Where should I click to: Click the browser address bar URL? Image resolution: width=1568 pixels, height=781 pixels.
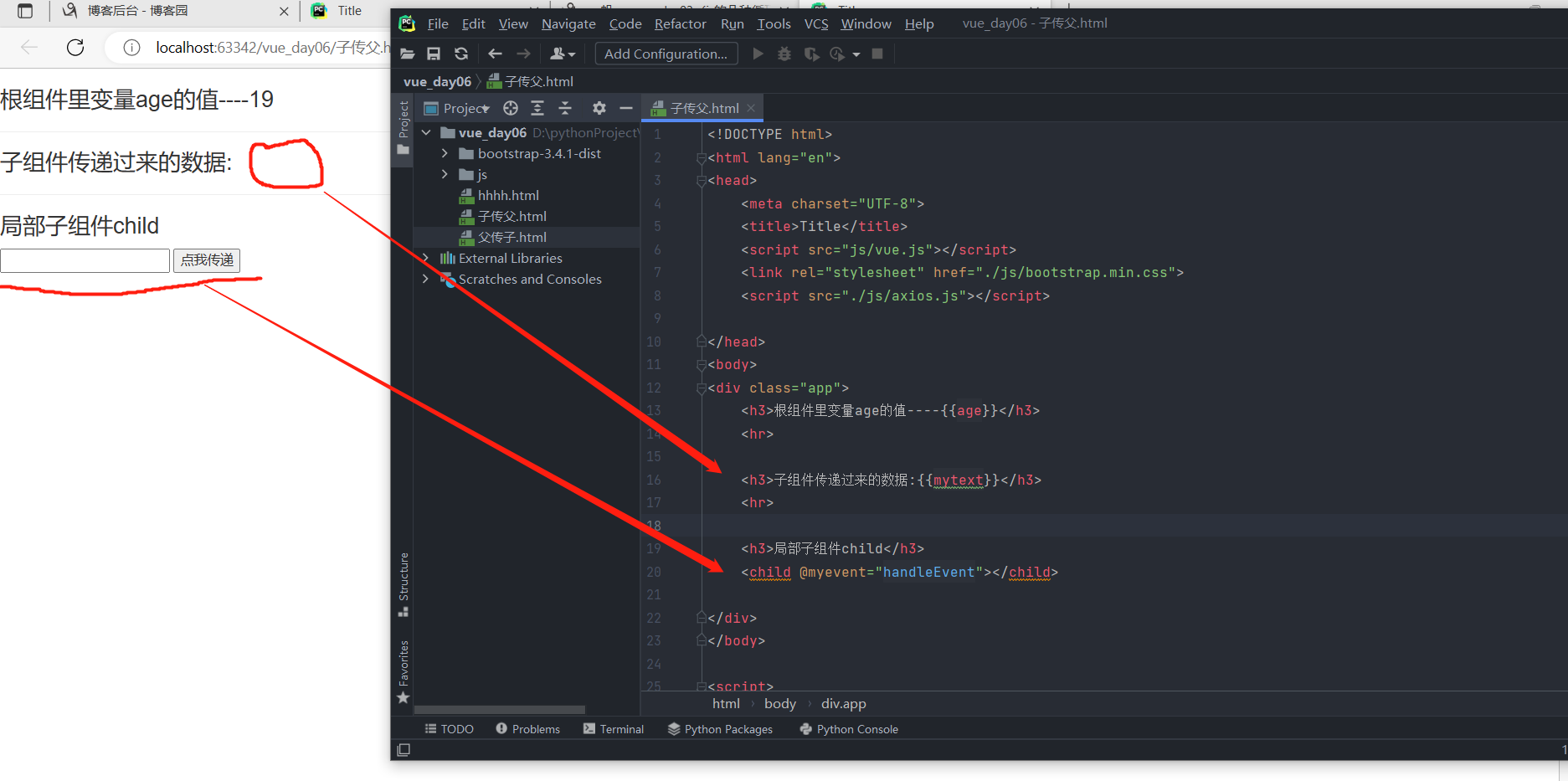coord(272,48)
